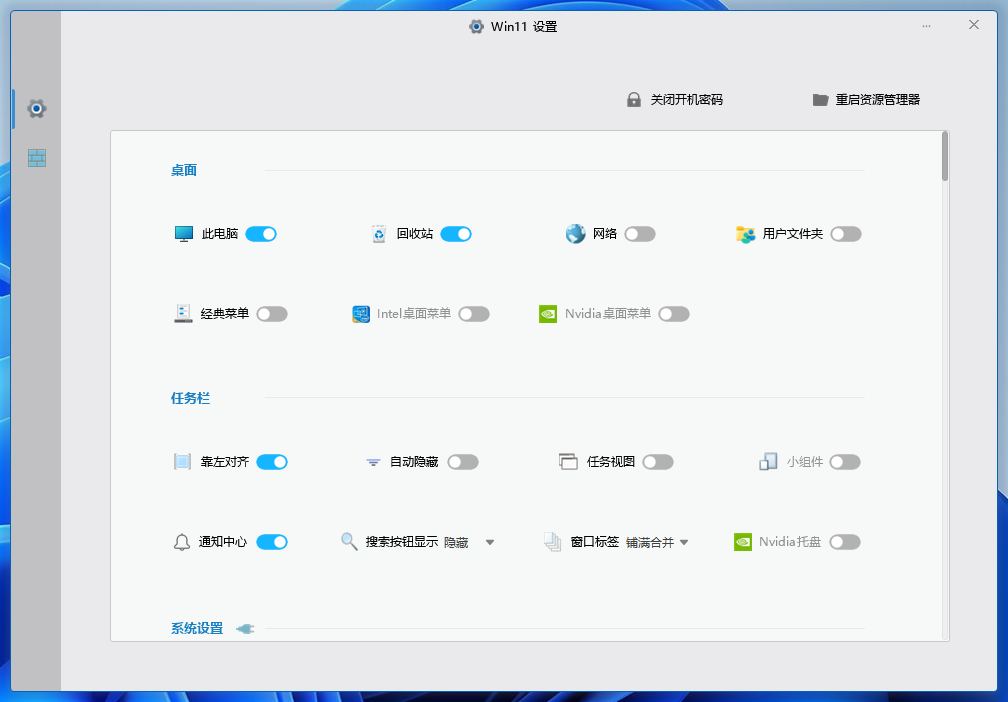Click the 通知中心 bell icon
The image size is (1008, 702).
181,542
